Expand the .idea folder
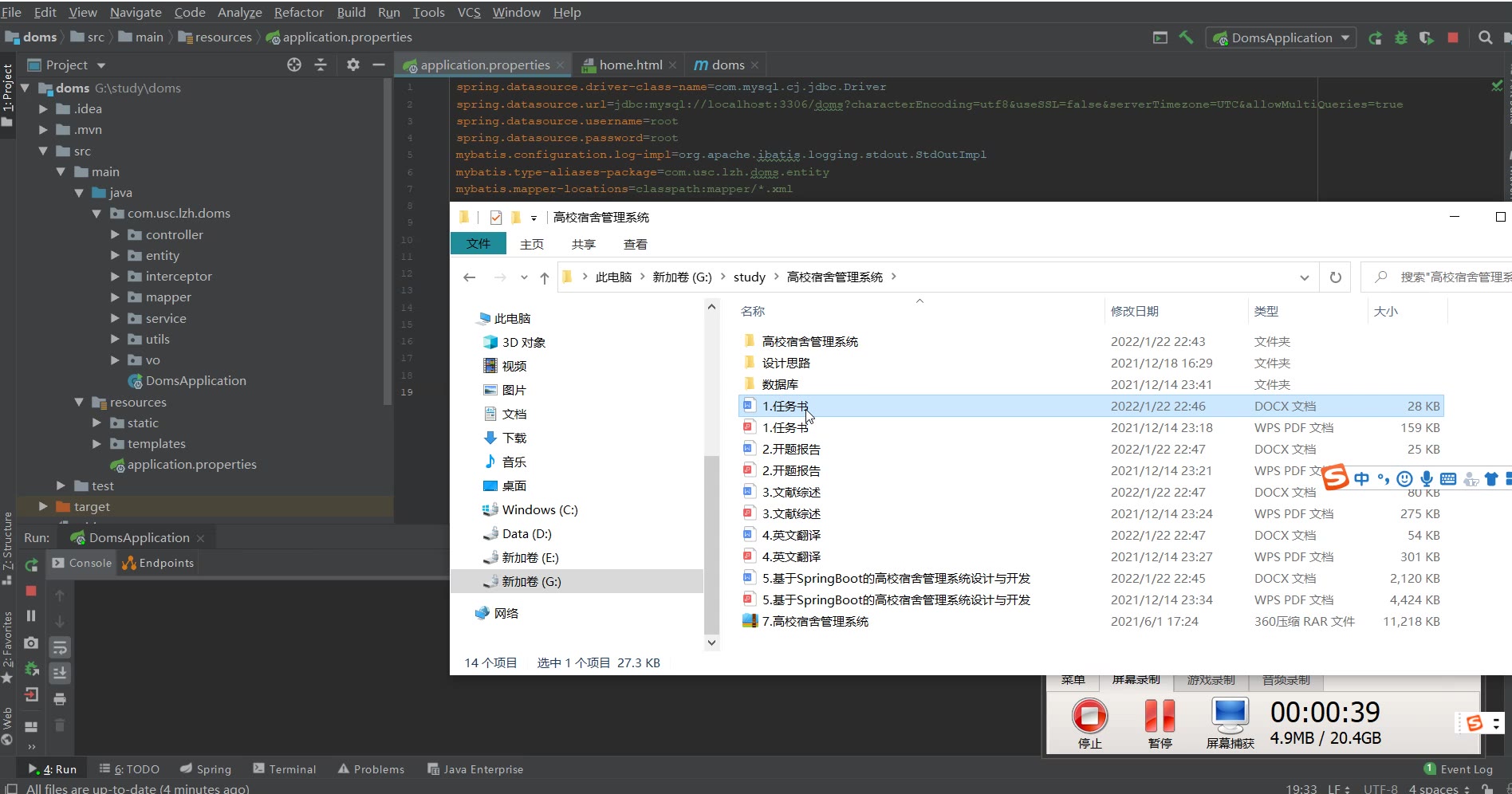Image resolution: width=1512 pixels, height=794 pixels. (44, 109)
